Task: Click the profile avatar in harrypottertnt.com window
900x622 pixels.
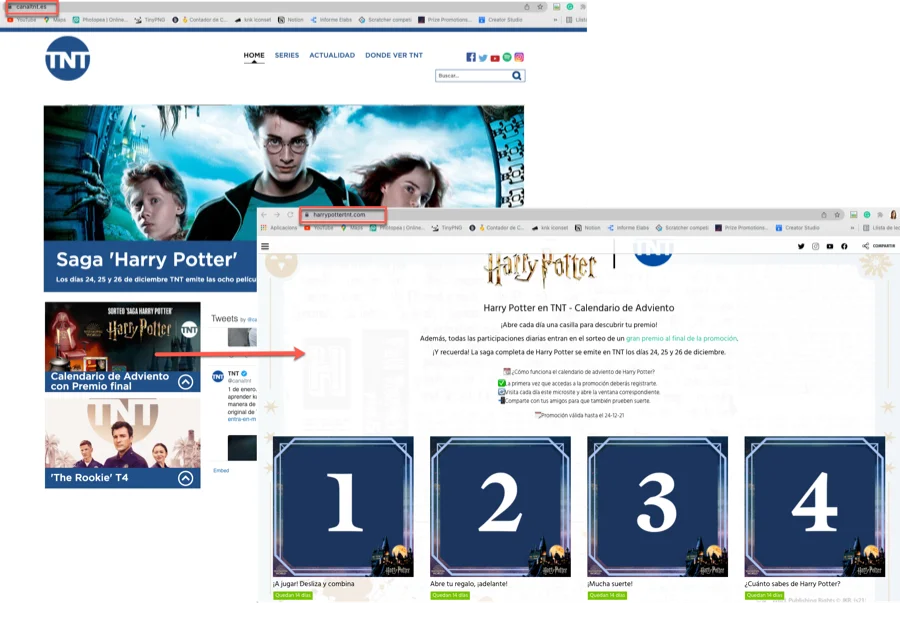Action: coord(894,215)
